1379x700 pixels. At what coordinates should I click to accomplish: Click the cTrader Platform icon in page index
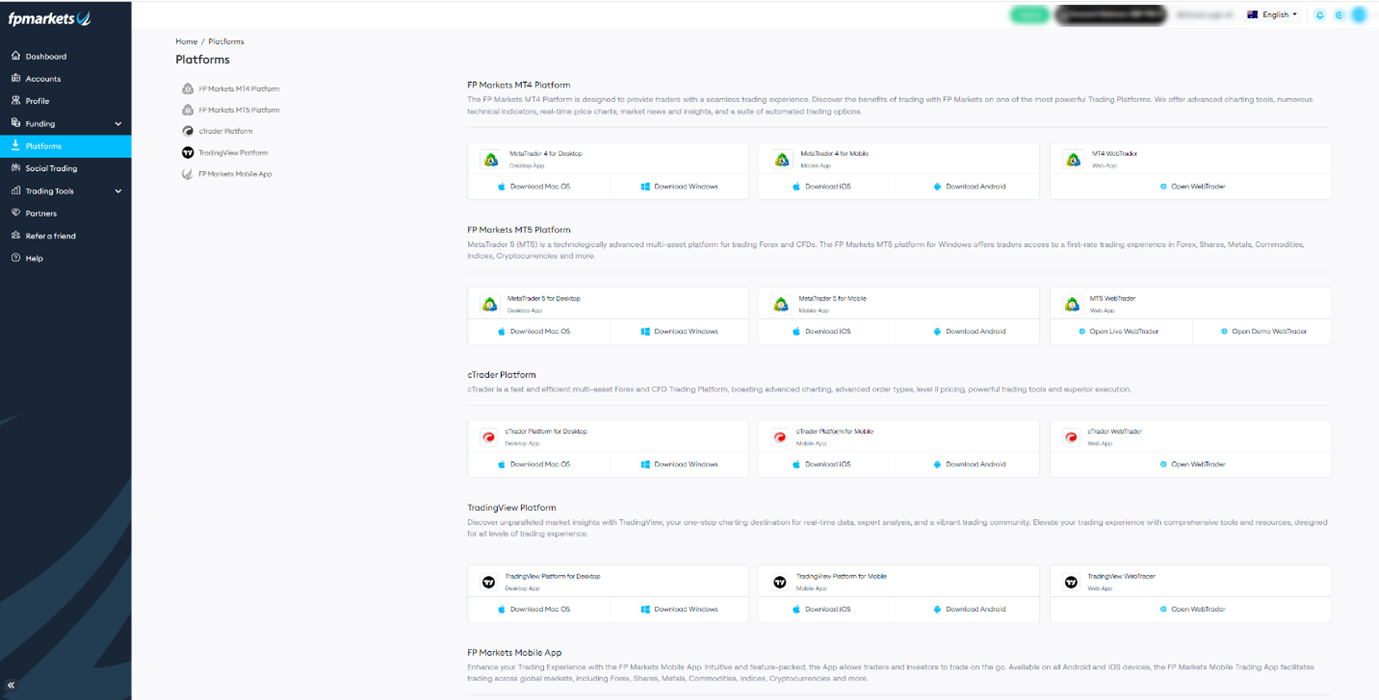pos(188,131)
